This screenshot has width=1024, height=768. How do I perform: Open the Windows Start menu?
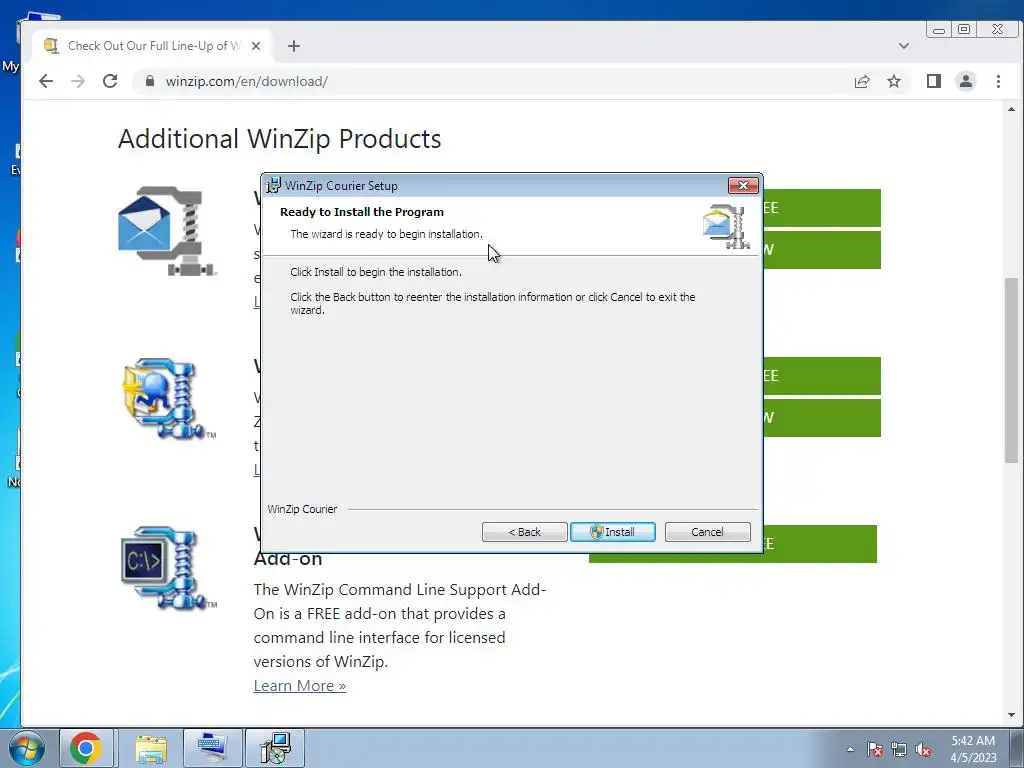(x=27, y=748)
